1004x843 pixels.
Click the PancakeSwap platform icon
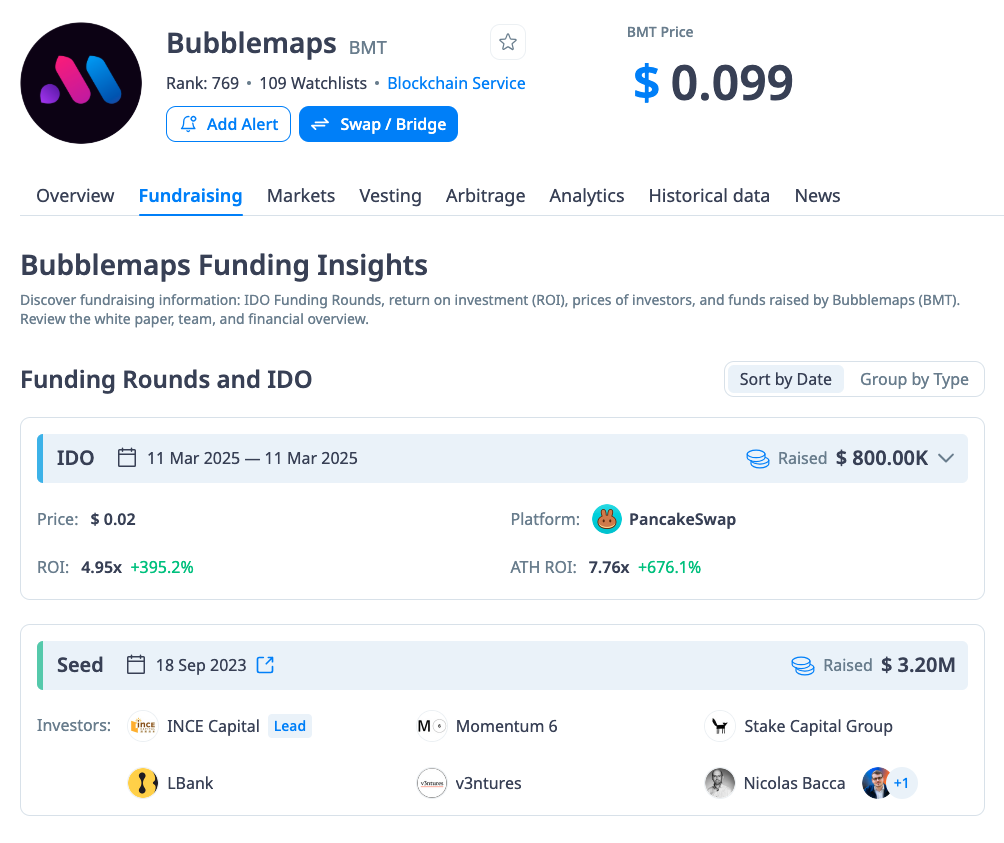[606, 519]
